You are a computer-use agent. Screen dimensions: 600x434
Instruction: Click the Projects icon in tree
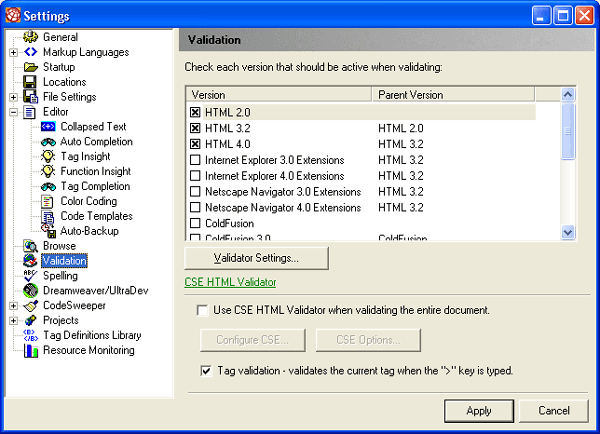click(x=30, y=320)
